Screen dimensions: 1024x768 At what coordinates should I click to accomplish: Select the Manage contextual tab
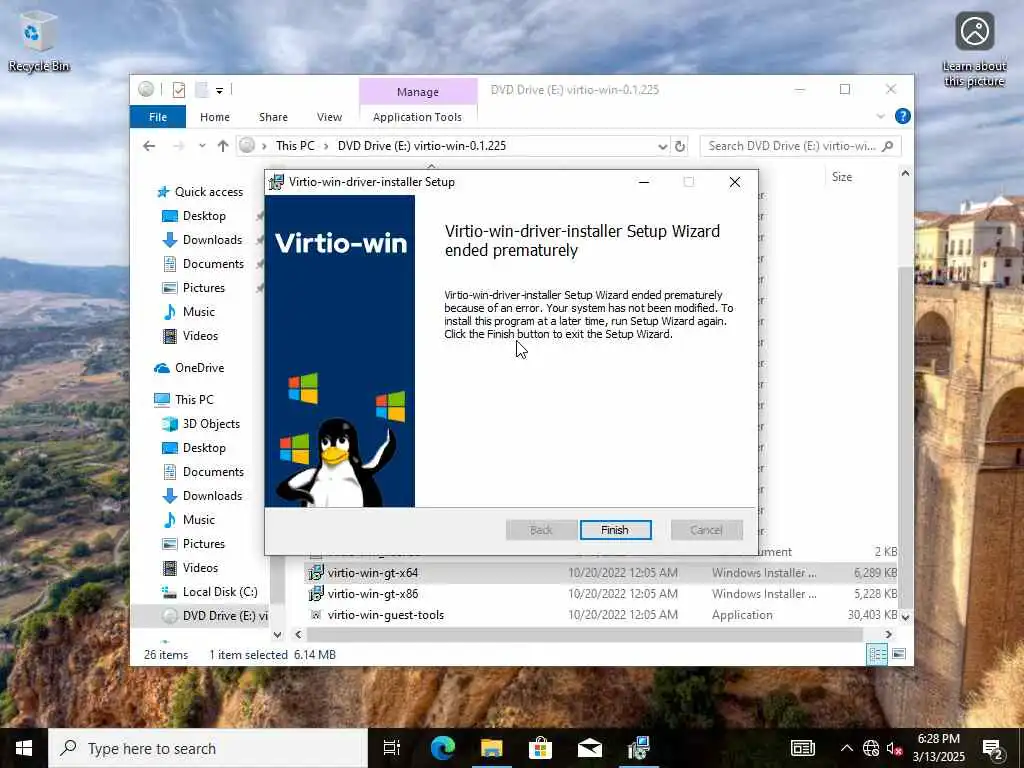tap(418, 91)
